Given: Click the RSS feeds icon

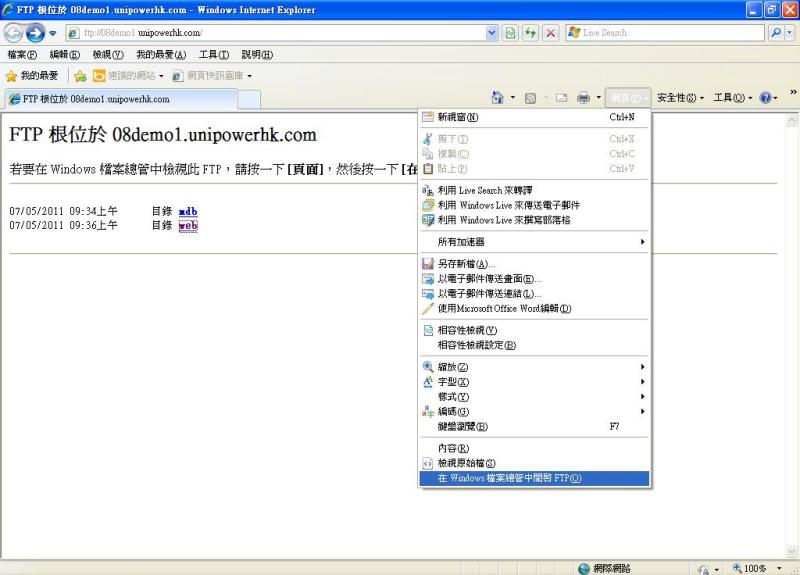Looking at the screenshot, I should pos(531,98).
